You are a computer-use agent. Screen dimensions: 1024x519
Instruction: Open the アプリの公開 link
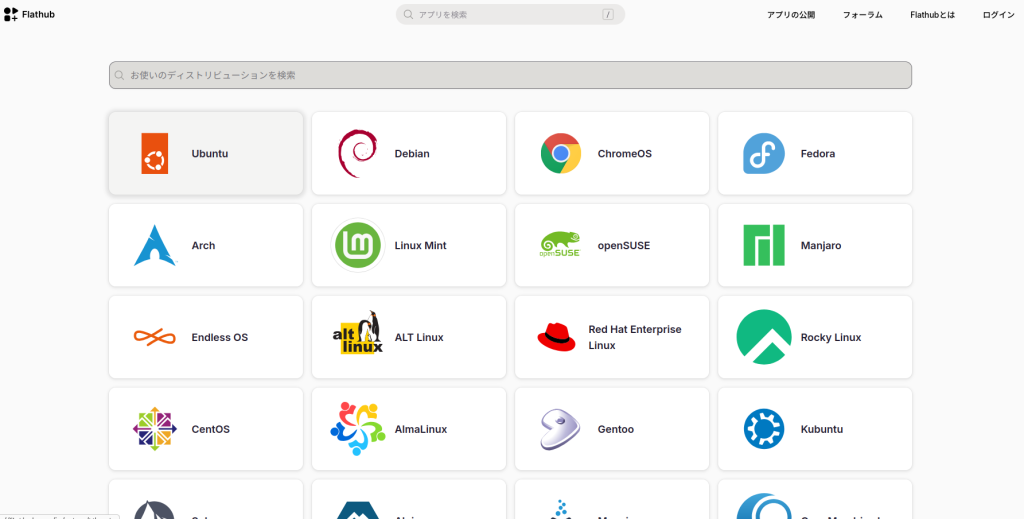click(791, 15)
